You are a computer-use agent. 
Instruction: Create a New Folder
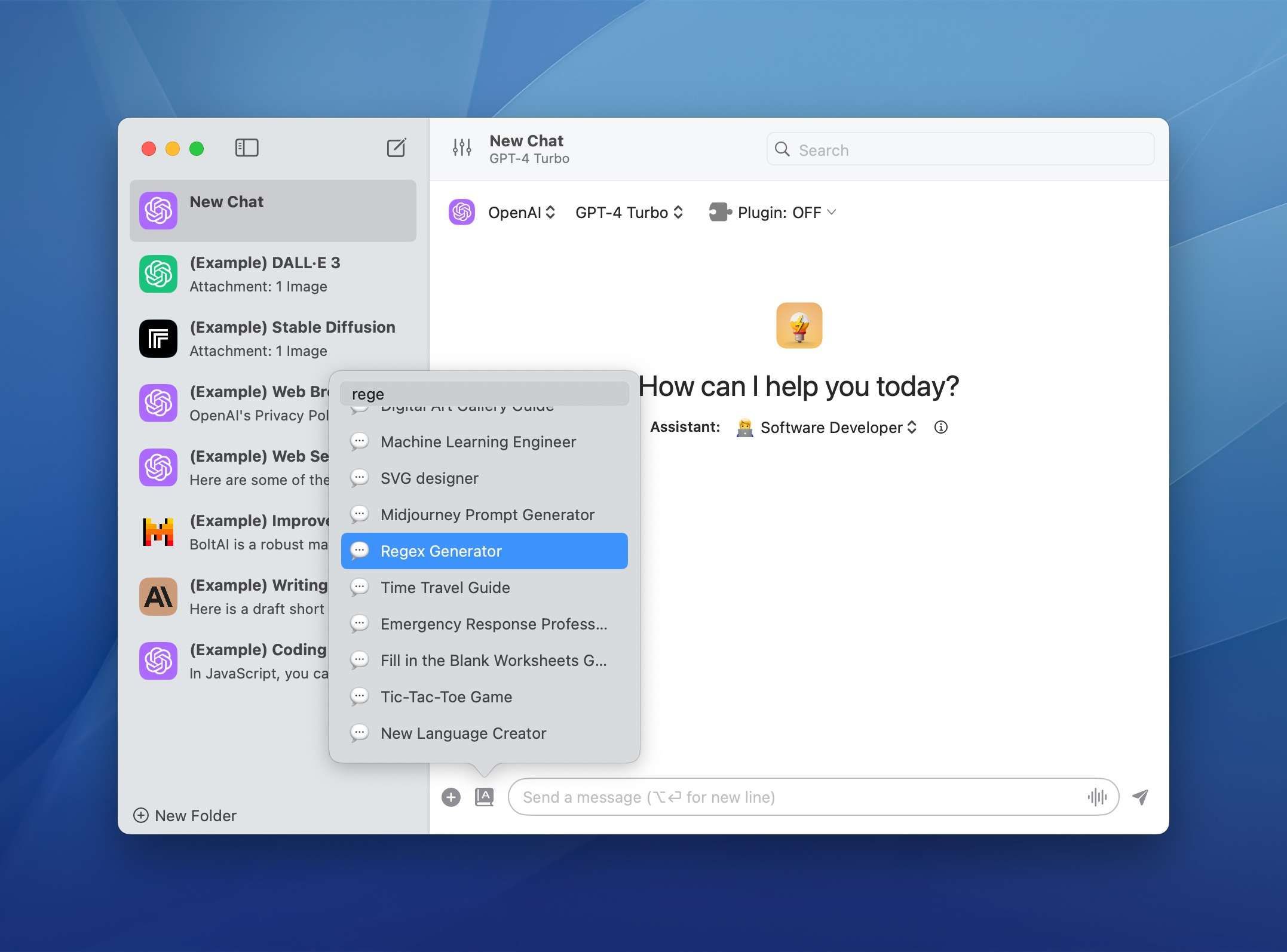(185, 815)
